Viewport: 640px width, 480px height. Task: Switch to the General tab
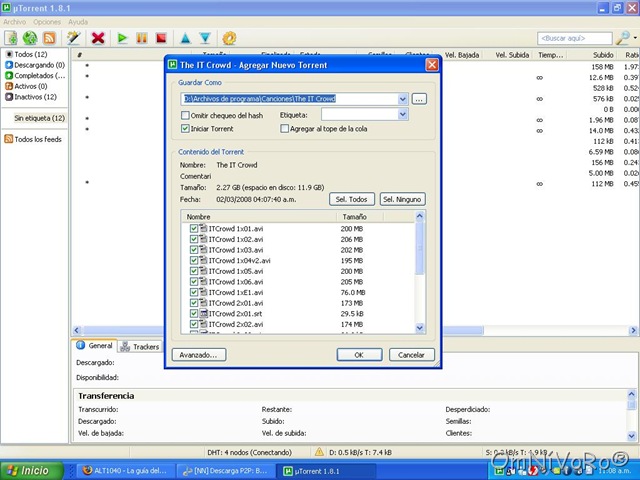[x=95, y=346]
